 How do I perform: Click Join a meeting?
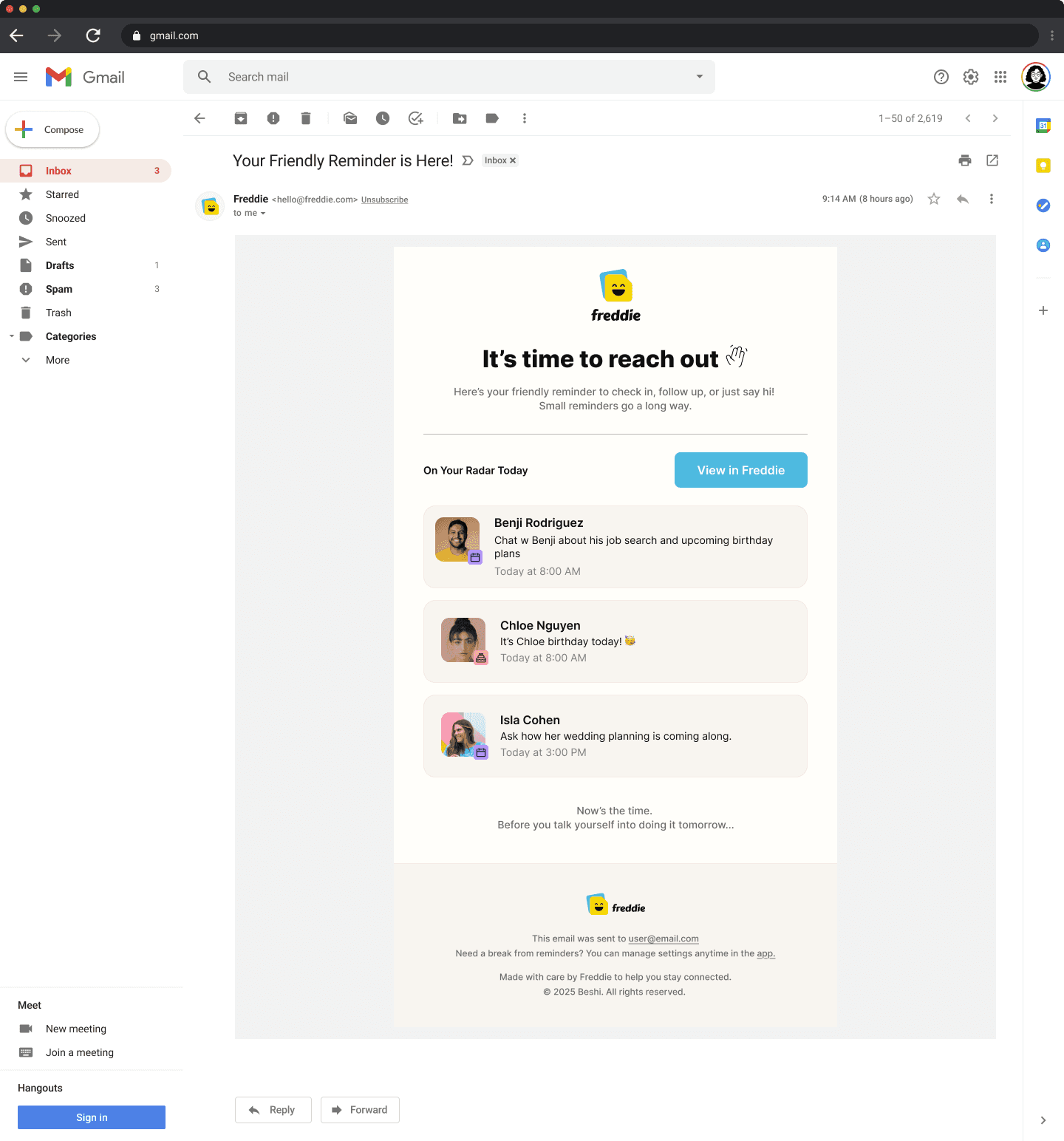[80, 1052]
